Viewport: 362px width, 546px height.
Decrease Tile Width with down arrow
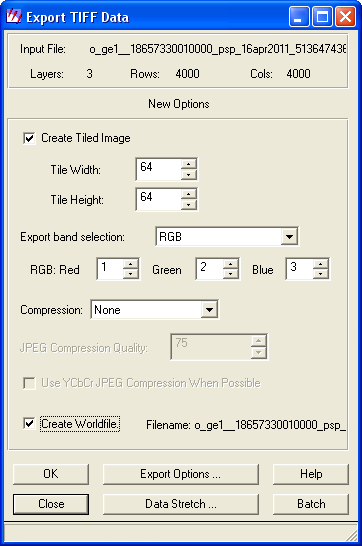(189, 174)
